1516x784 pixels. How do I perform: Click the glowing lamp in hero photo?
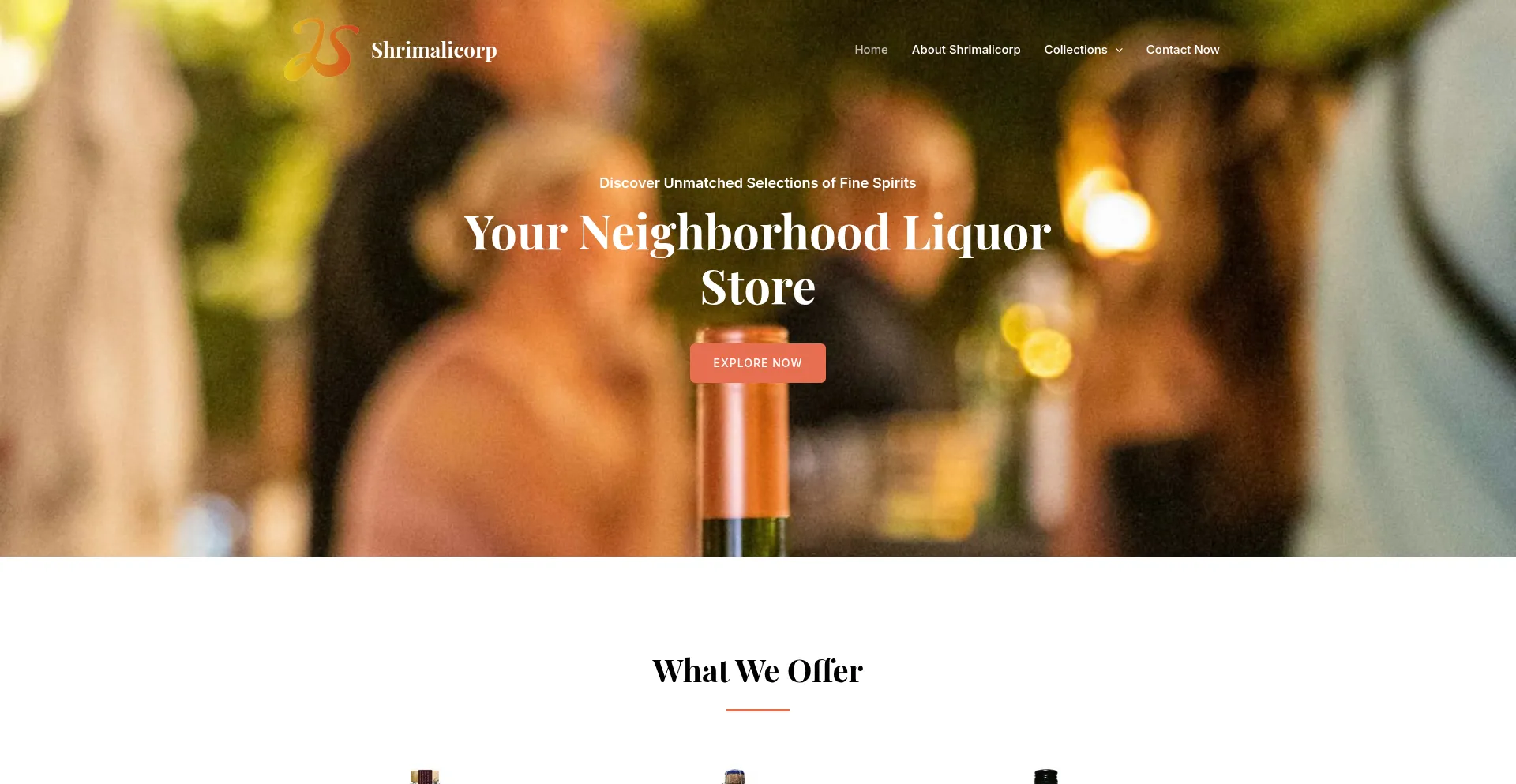click(1115, 215)
